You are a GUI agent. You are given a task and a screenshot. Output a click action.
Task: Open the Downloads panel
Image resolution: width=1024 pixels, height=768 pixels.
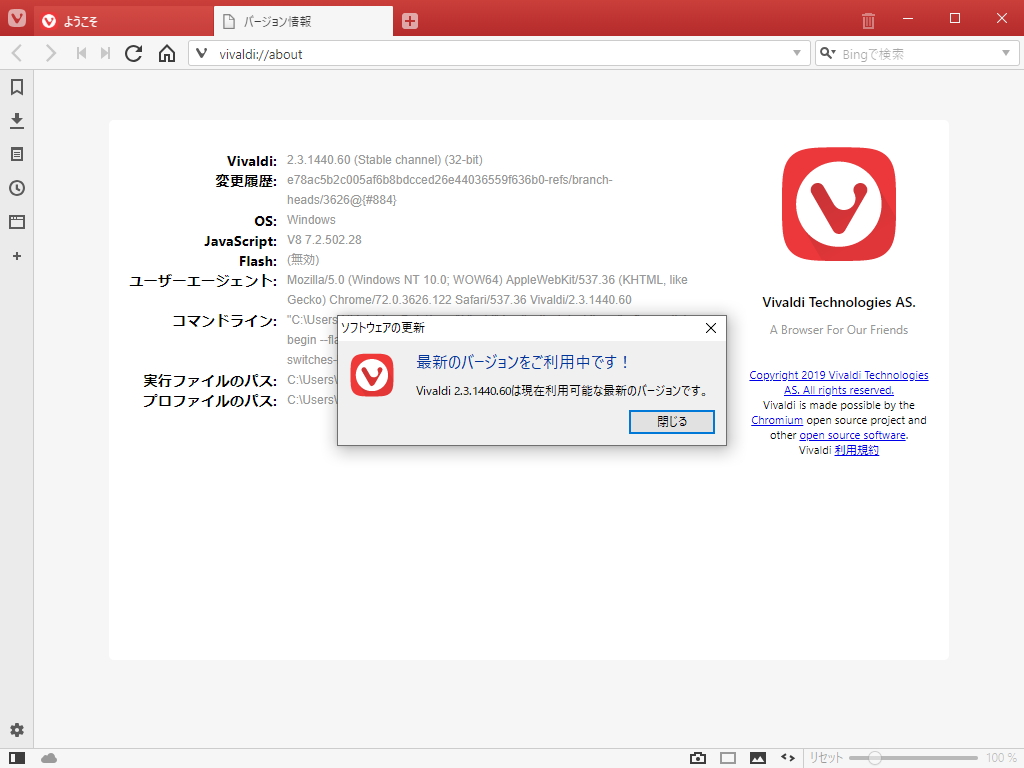click(x=16, y=120)
